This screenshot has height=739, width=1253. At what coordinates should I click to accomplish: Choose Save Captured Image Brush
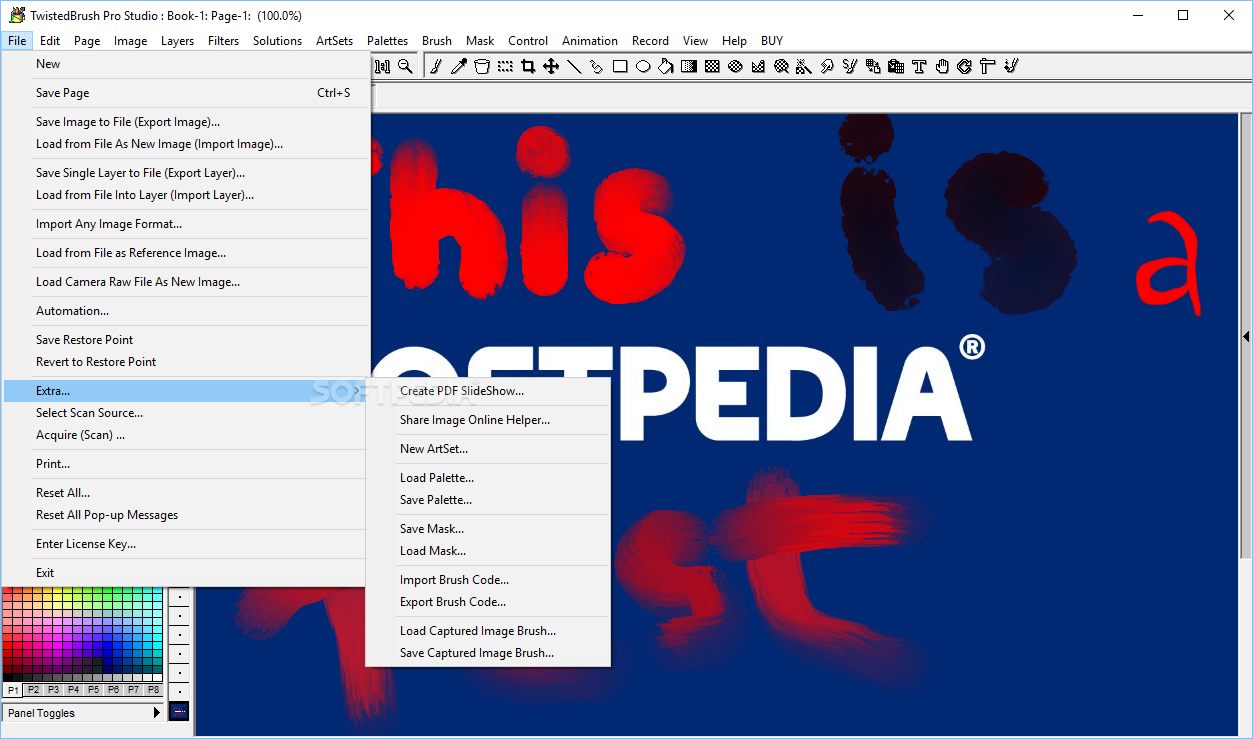[x=488, y=653]
